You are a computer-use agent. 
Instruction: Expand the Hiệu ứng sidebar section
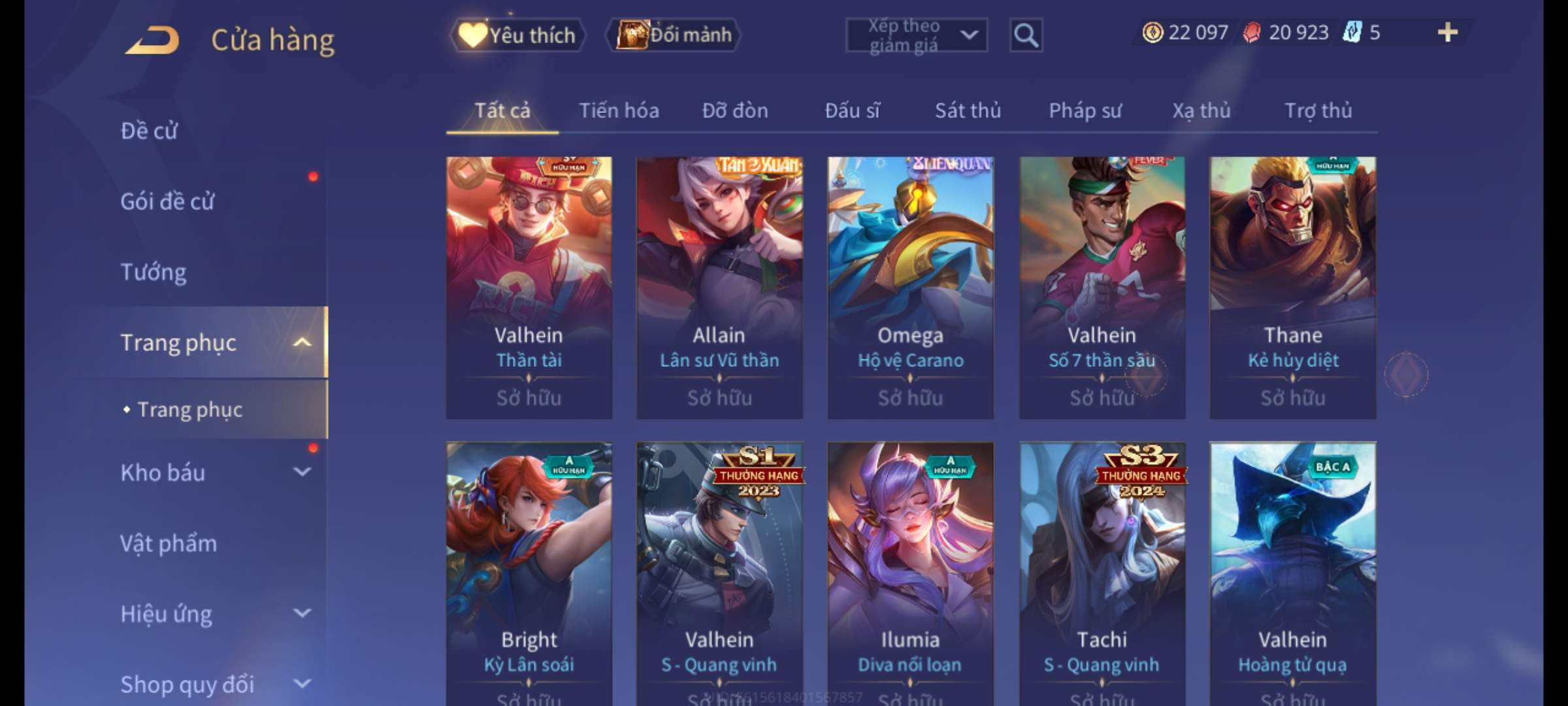pos(302,613)
